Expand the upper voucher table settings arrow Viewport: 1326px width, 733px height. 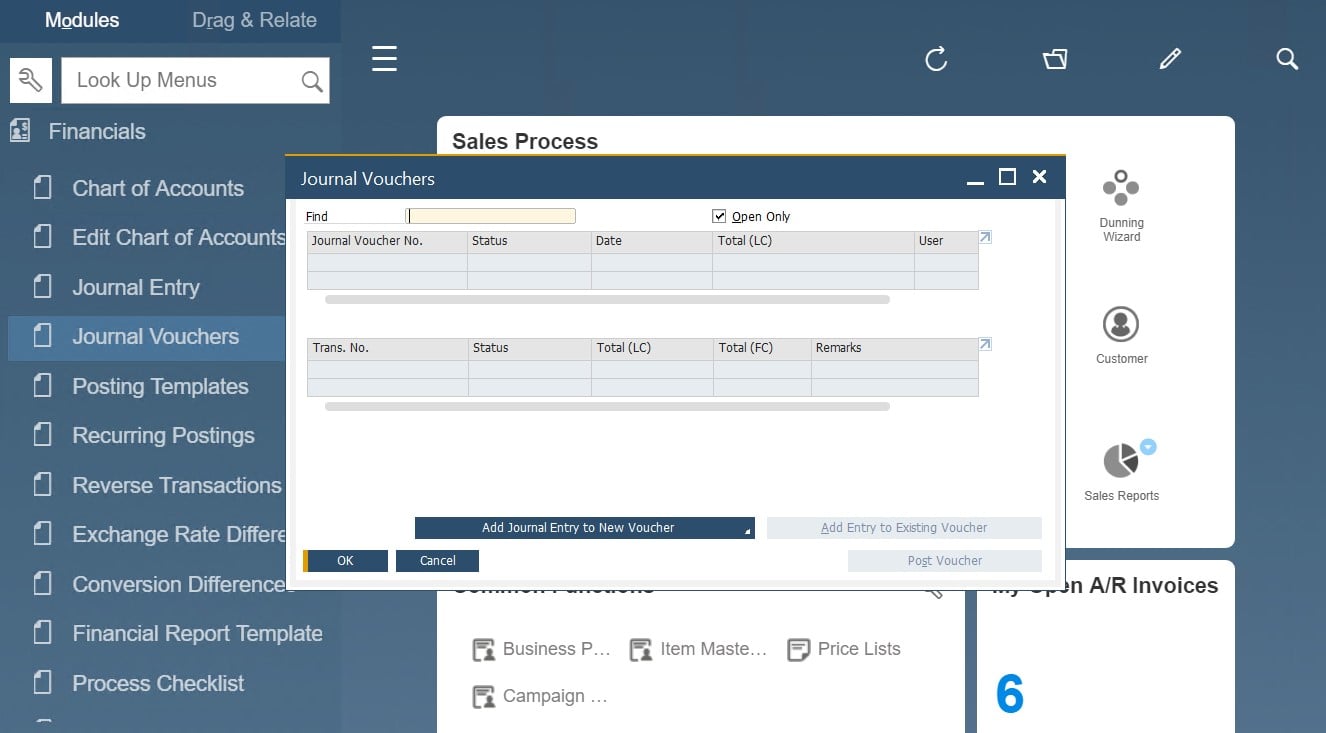coord(985,238)
